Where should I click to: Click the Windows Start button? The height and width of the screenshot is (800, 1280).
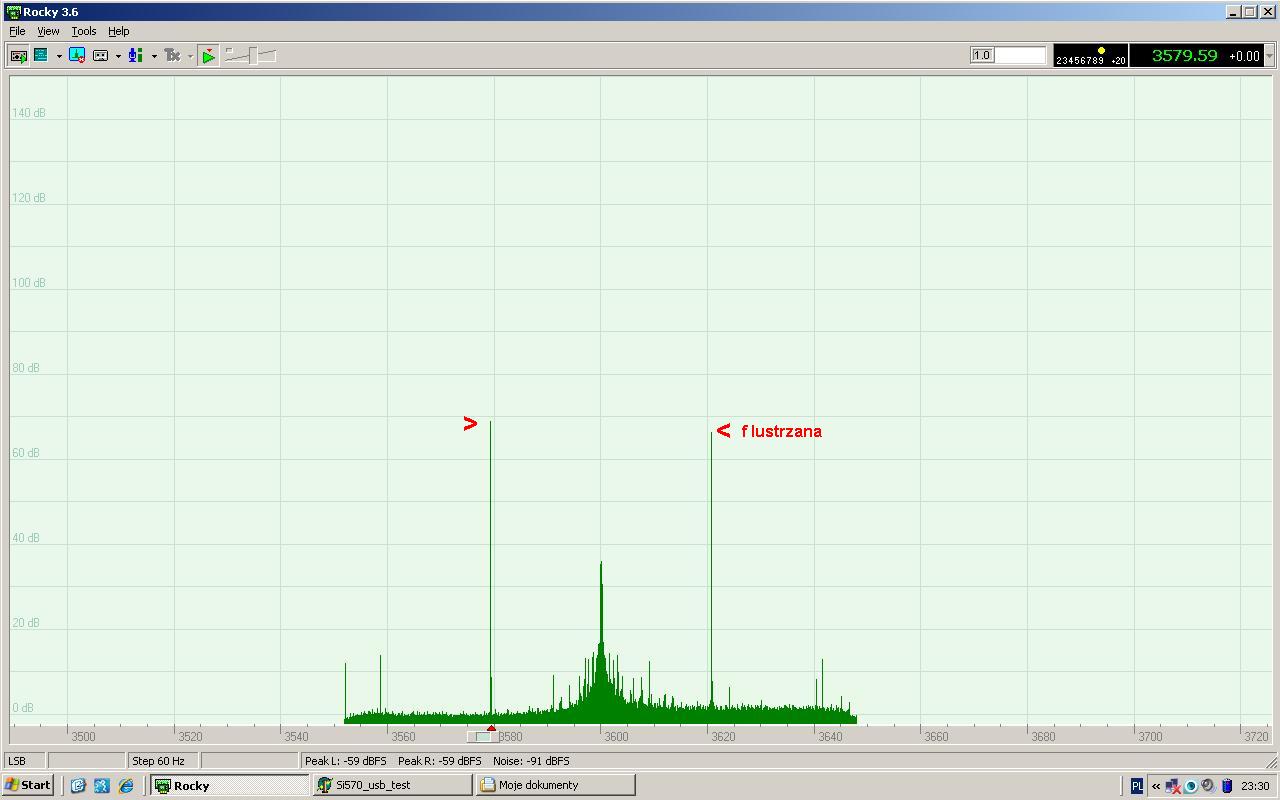(x=28, y=786)
